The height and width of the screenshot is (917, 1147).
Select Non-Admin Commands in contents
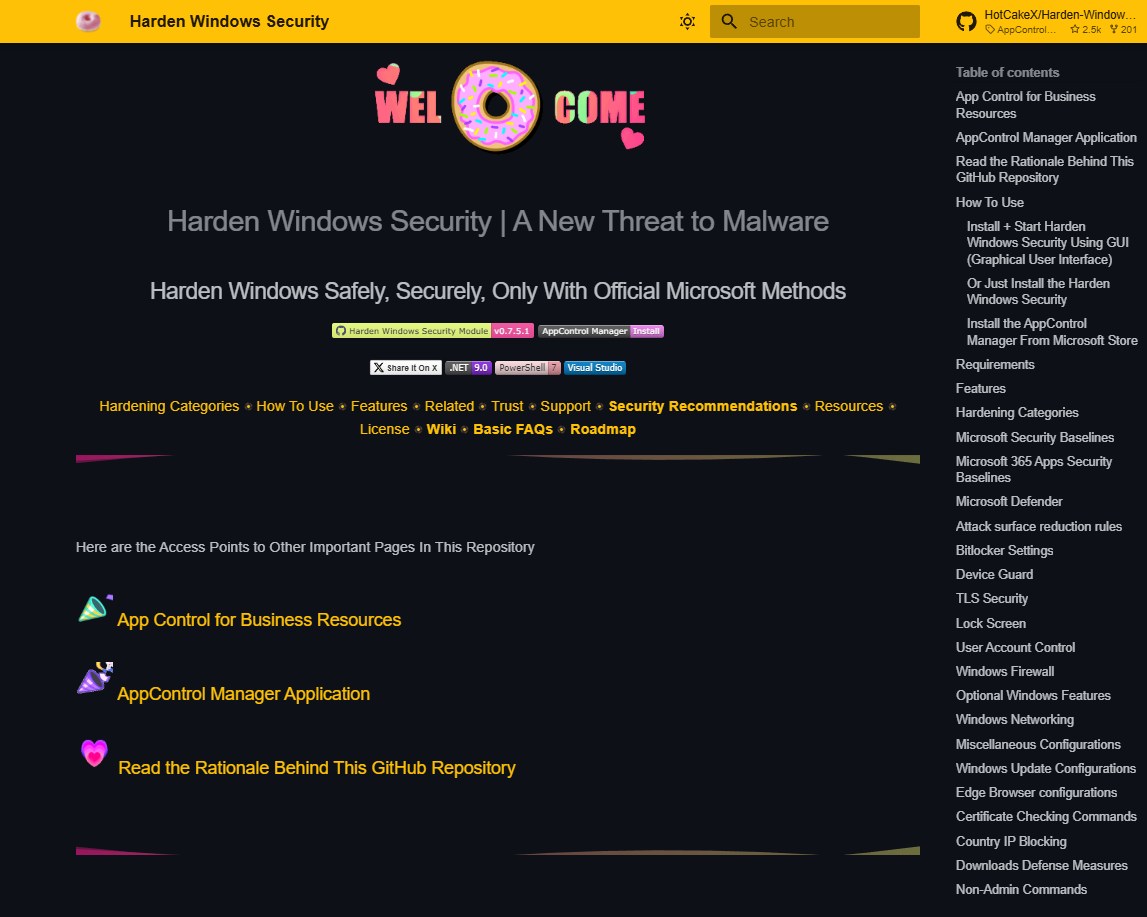click(x=1021, y=890)
